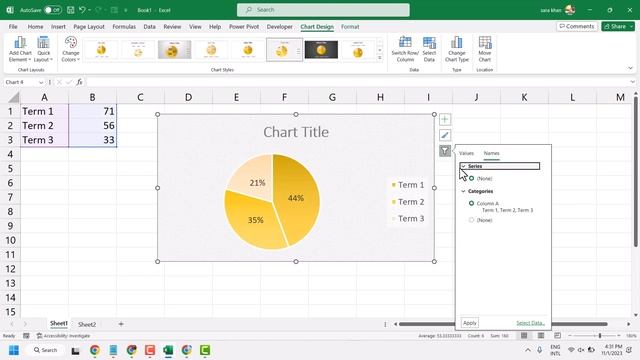Select the Column A category radio button
Viewport: 640px width, 360px height.
click(471, 203)
